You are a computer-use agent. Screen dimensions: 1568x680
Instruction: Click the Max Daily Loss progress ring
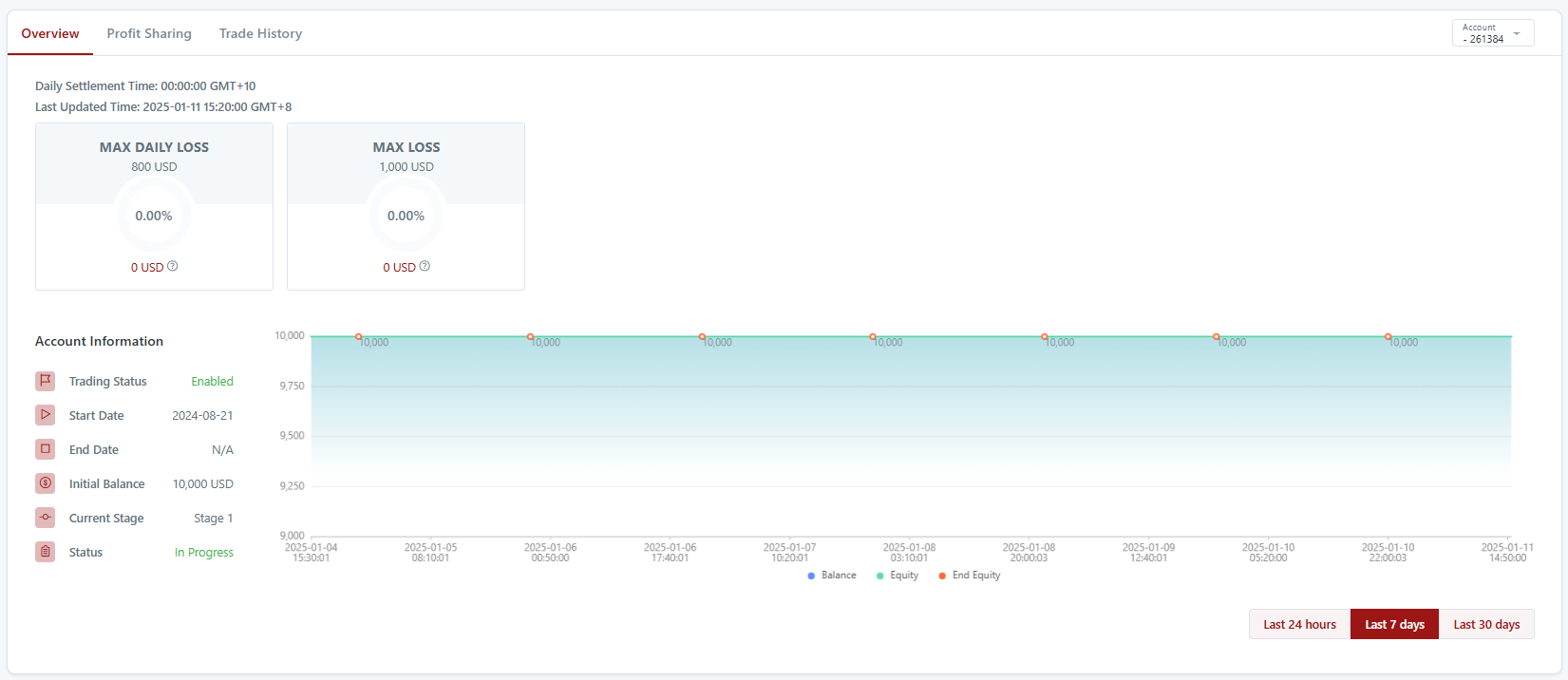point(154,216)
